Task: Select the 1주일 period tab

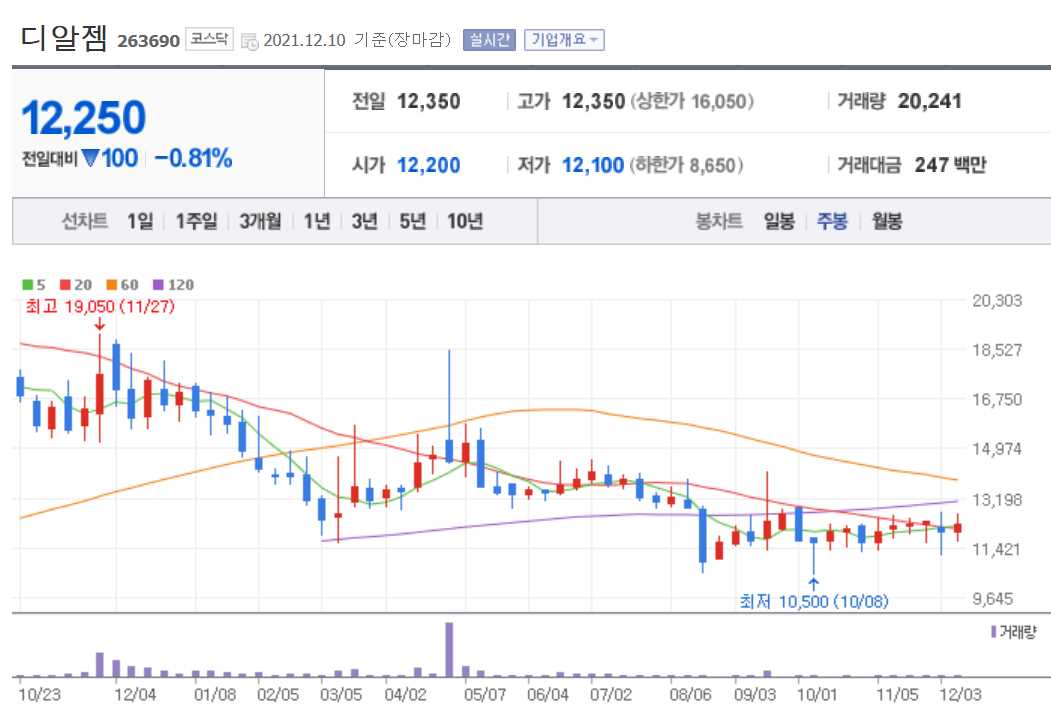Action: pyautogui.click(x=196, y=221)
